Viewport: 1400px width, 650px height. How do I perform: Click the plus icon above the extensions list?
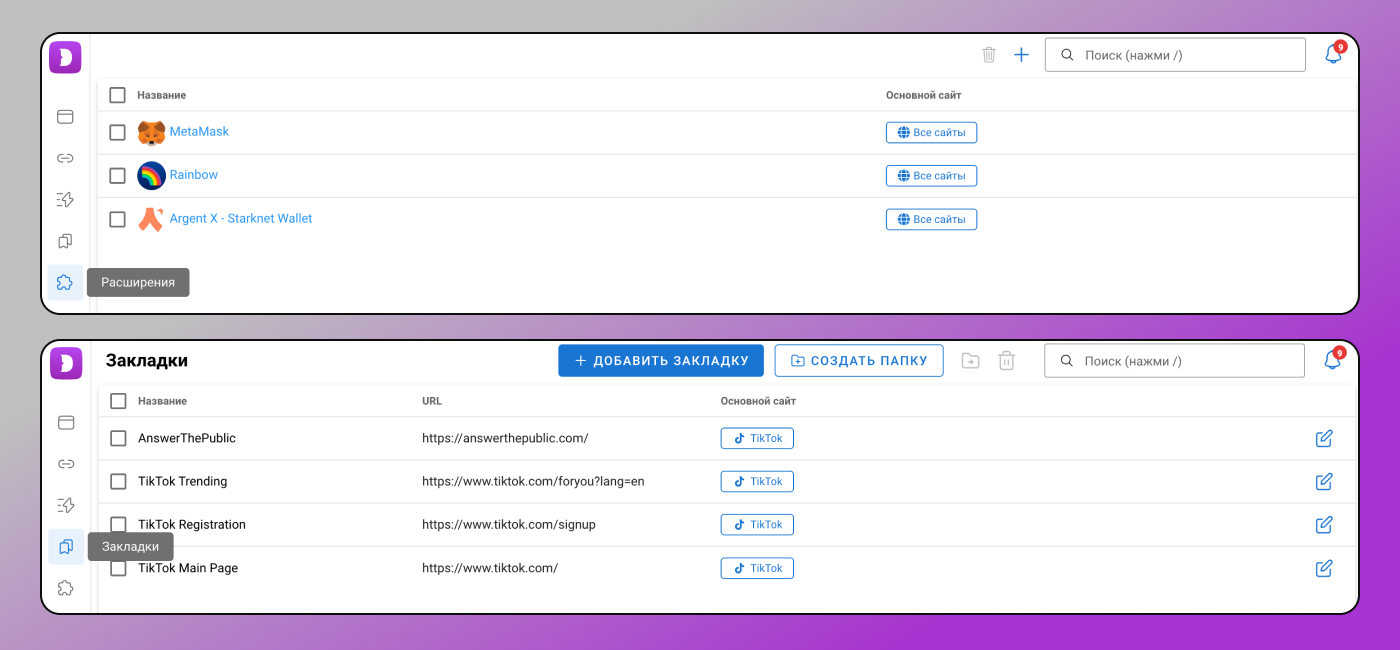pos(1021,55)
